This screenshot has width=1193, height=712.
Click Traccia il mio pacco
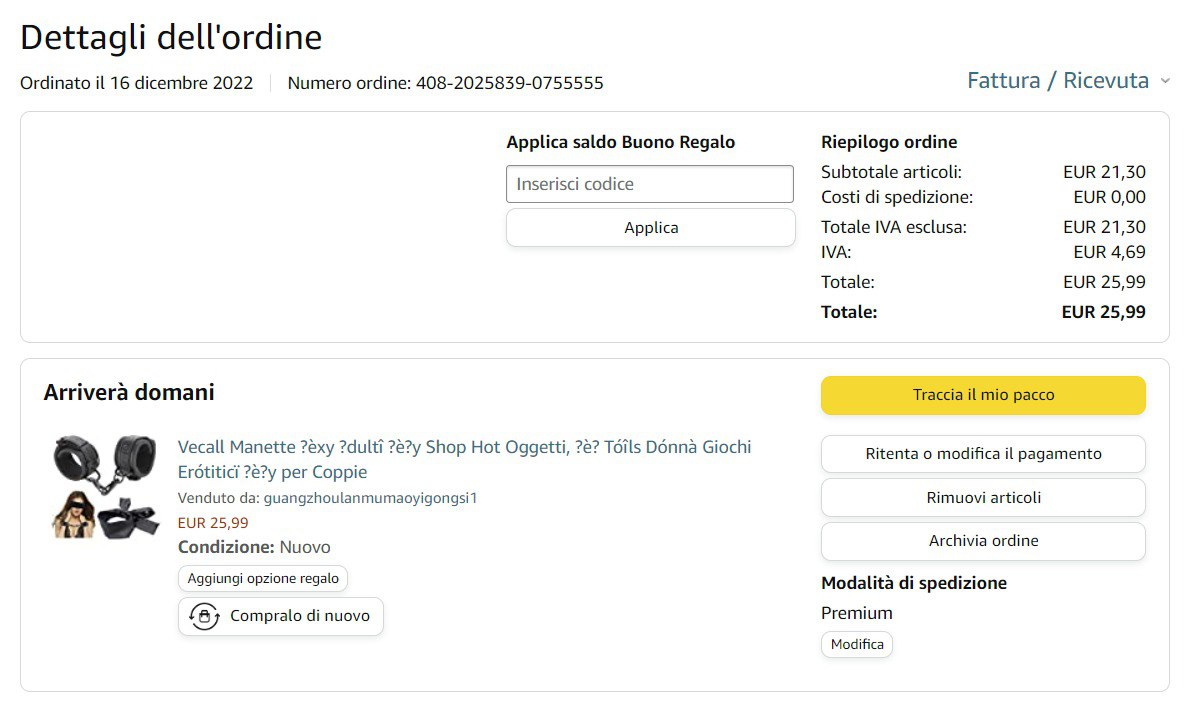coord(983,395)
